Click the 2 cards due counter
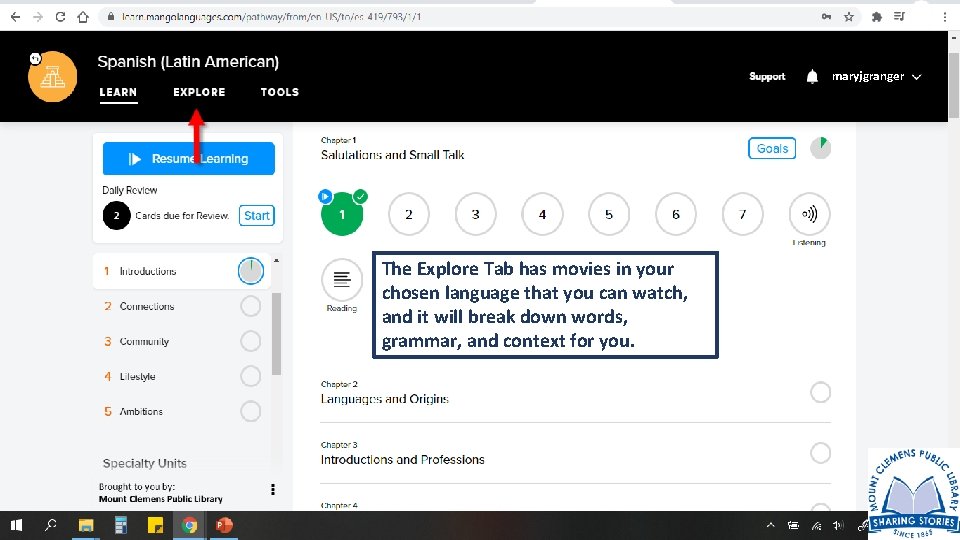960x540 pixels. (116, 216)
